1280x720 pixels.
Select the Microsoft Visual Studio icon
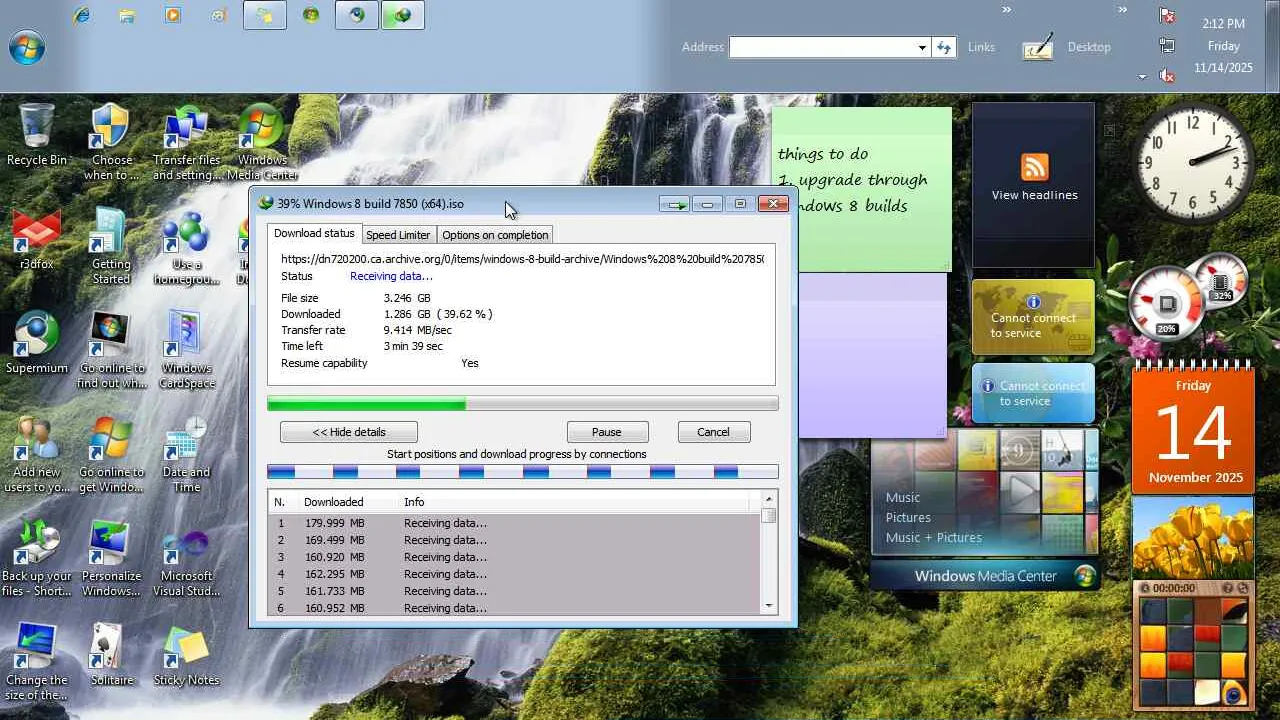tap(187, 559)
